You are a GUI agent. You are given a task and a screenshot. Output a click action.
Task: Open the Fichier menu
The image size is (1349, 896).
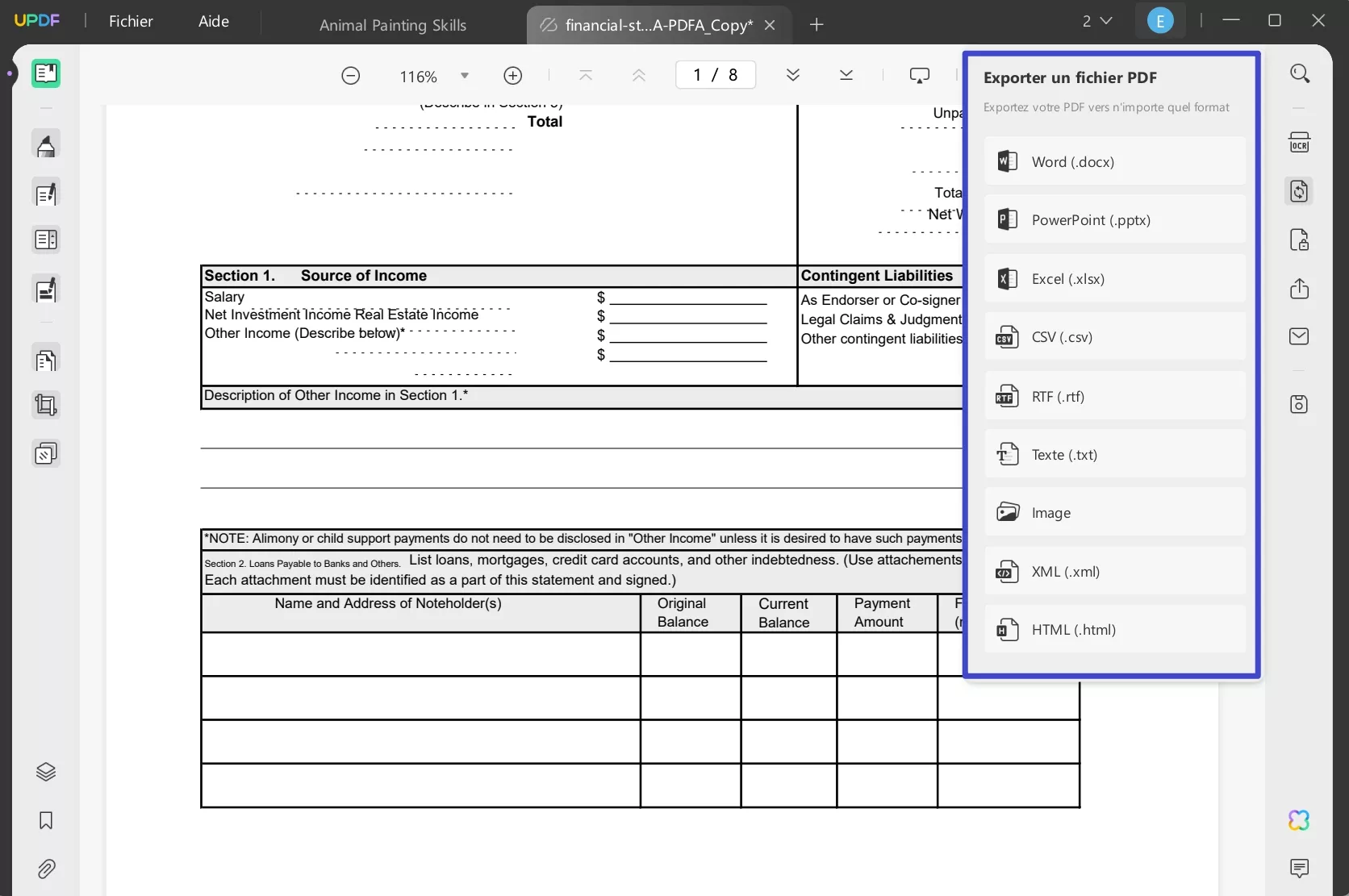[x=130, y=22]
